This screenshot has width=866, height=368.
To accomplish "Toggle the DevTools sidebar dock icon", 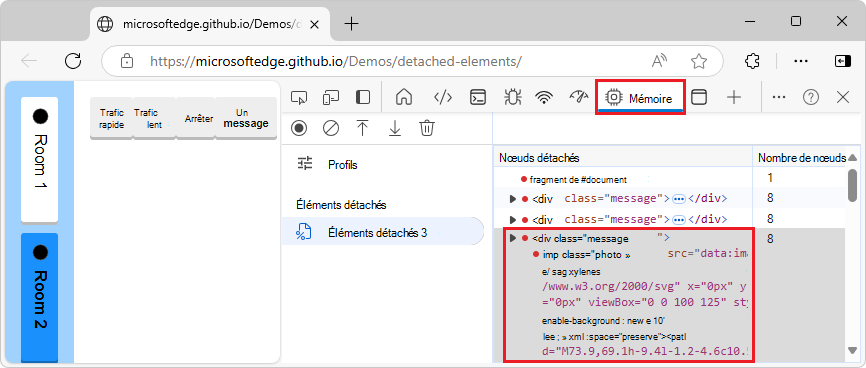I will pos(363,98).
